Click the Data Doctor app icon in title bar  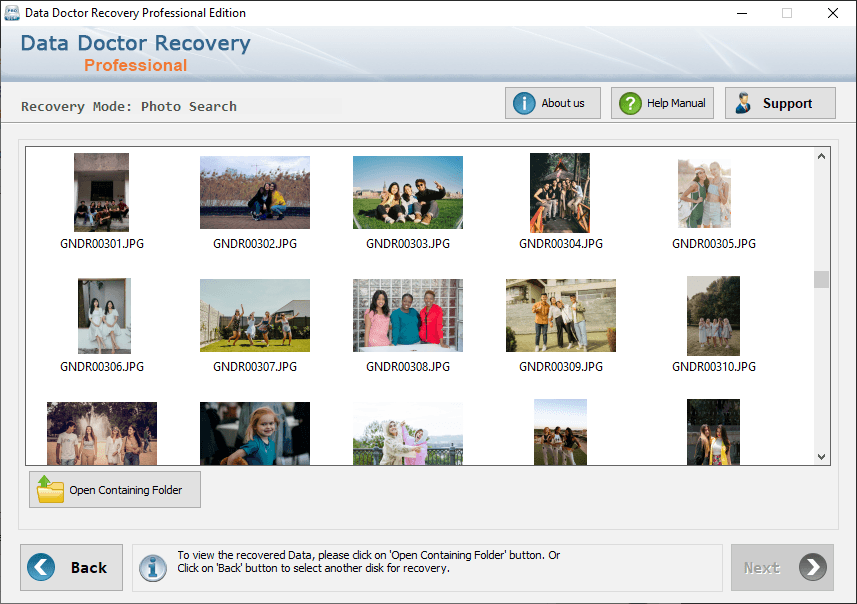(11, 13)
